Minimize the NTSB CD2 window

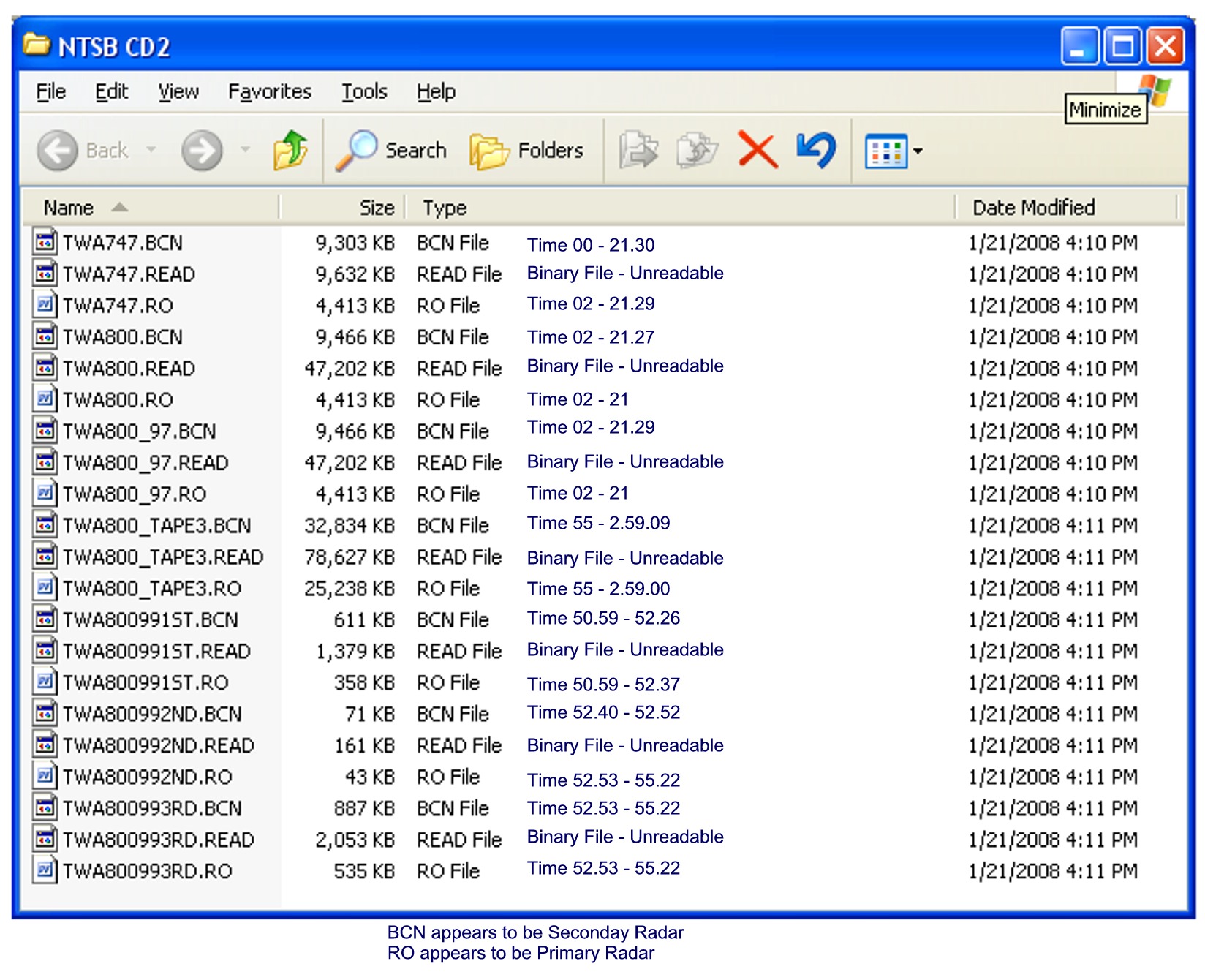tap(1079, 46)
